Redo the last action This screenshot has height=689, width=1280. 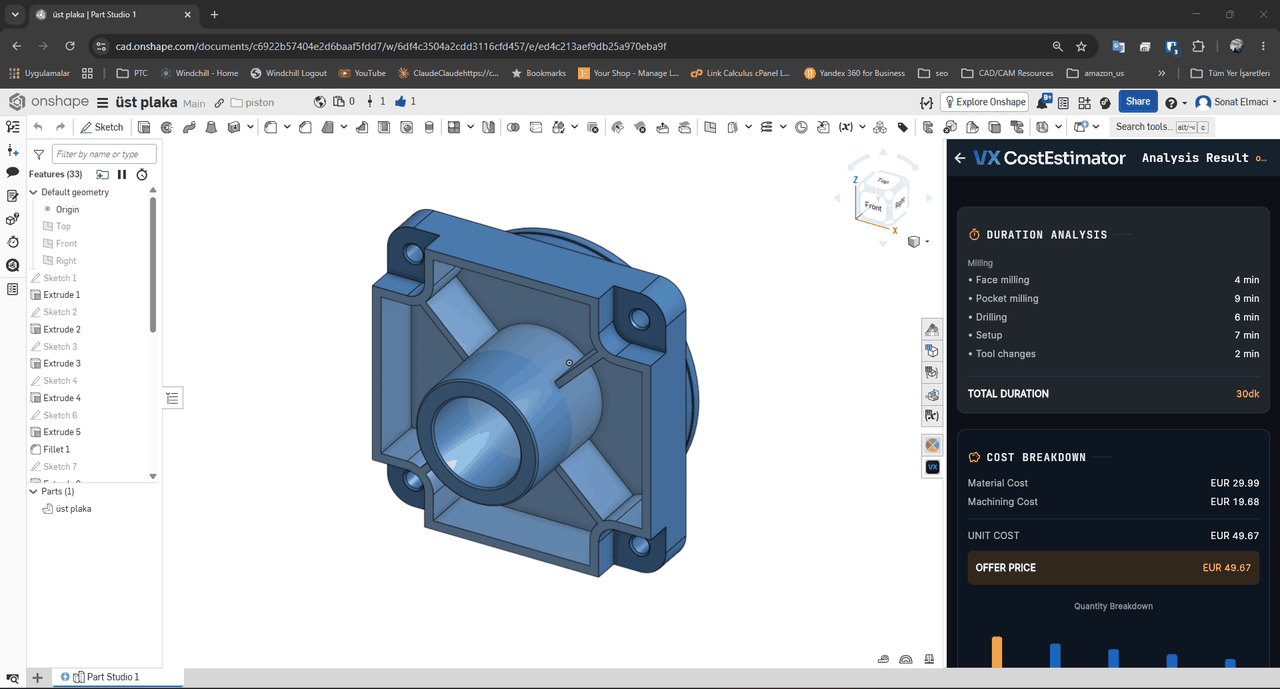[x=60, y=127]
